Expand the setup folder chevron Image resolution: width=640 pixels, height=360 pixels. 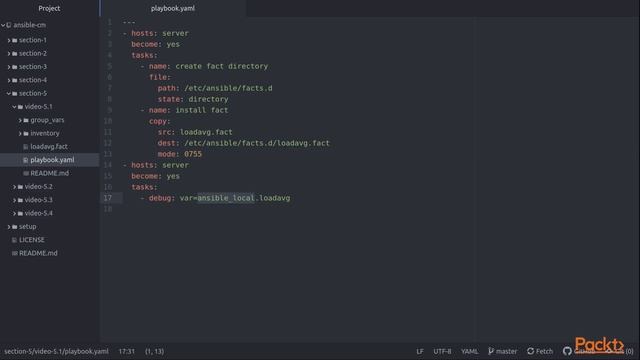pyautogui.click(x=9, y=227)
